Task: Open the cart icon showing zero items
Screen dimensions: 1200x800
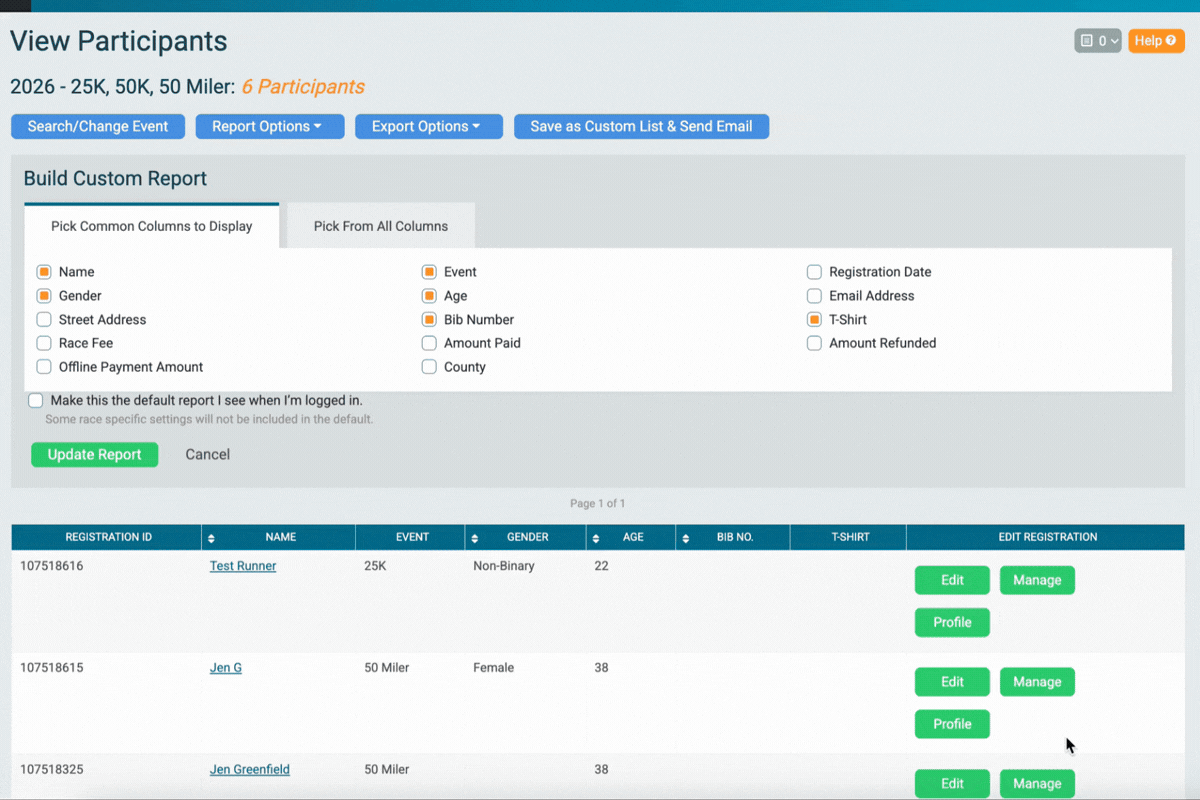Action: (1090, 41)
